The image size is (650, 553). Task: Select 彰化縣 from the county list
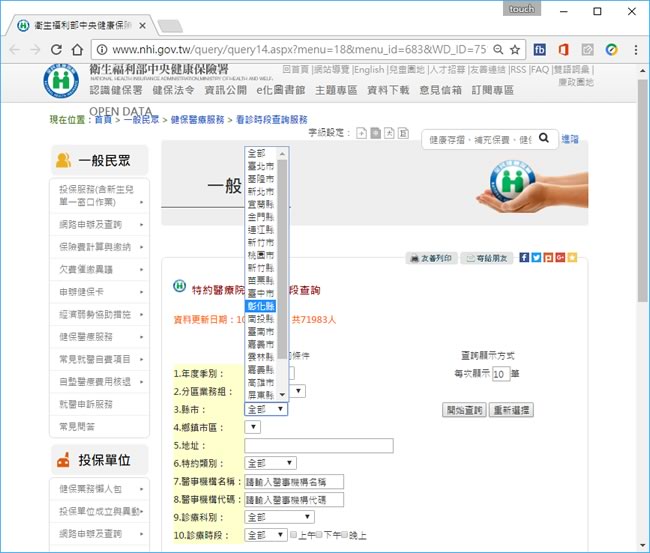tap(260, 306)
